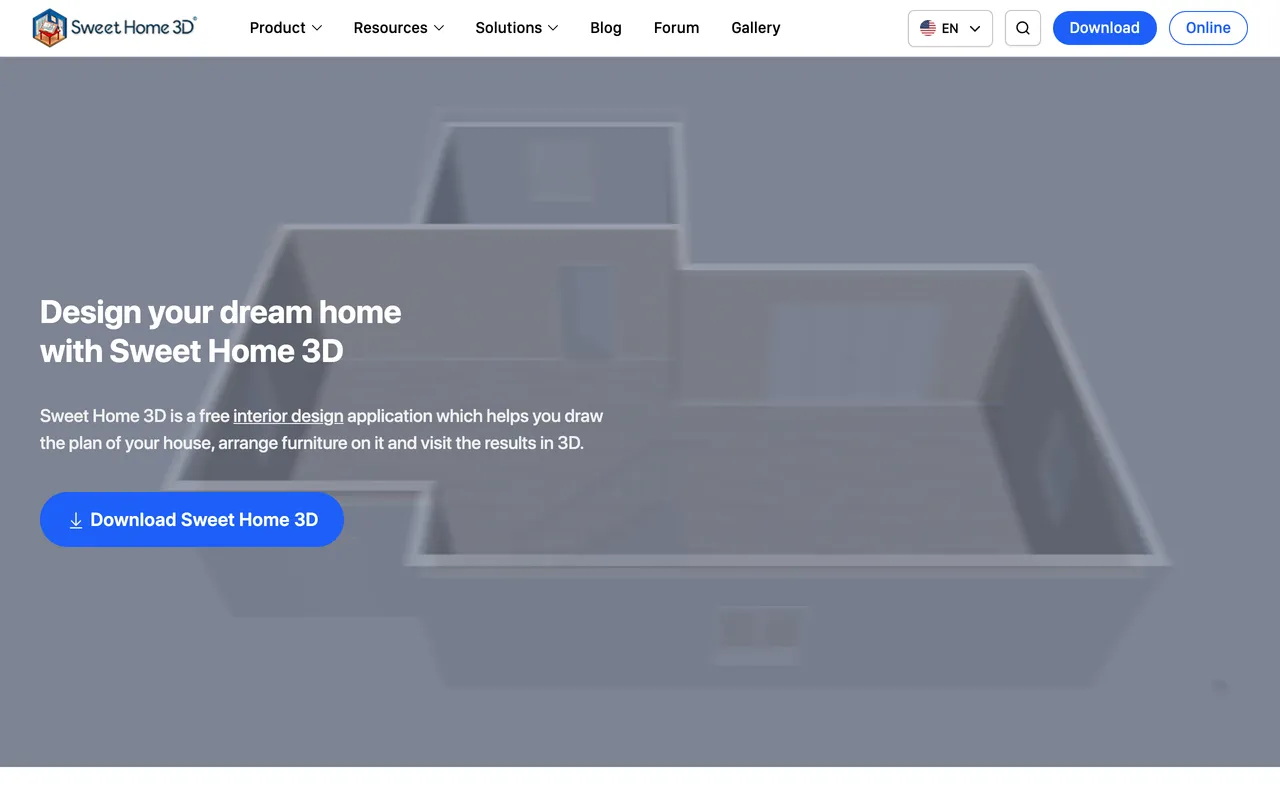Click the Download Sweet Home 3D button
The width and height of the screenshot is (1280, 800).
coord(192,519)
